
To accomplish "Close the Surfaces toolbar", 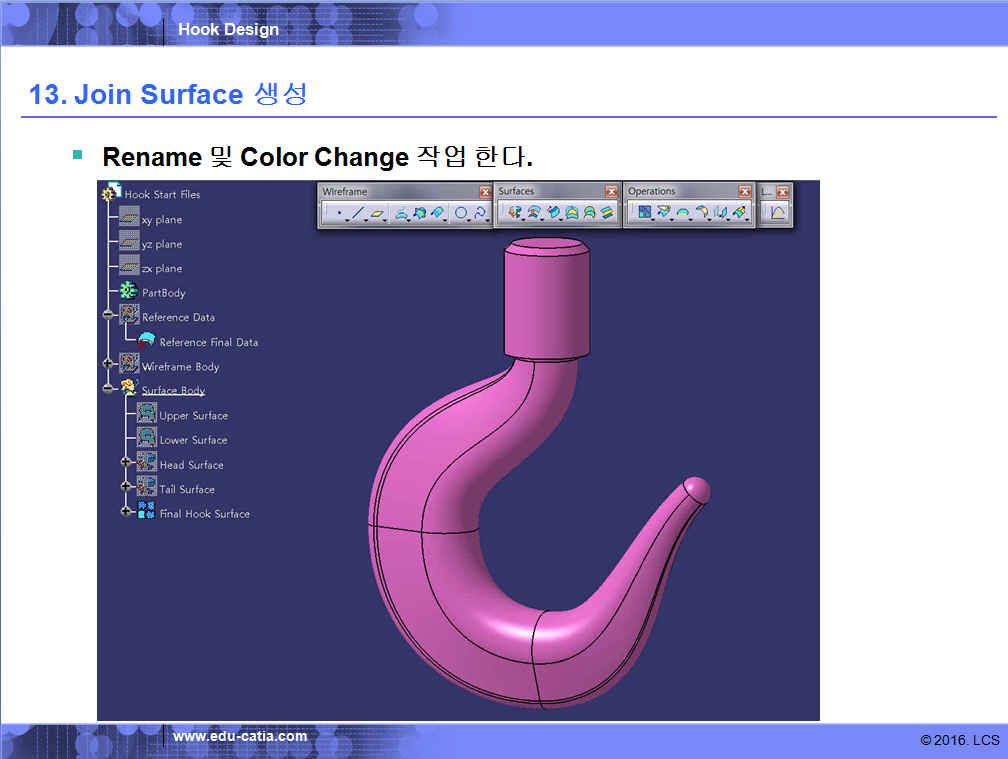I will tap(611, 191).
